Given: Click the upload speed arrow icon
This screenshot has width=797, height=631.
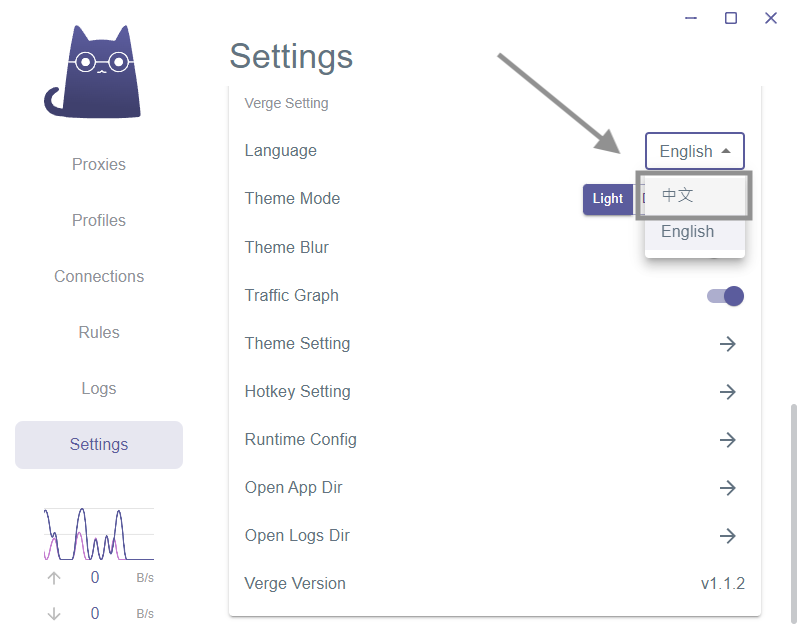Looking at the screenshot, I should (54, 578).
